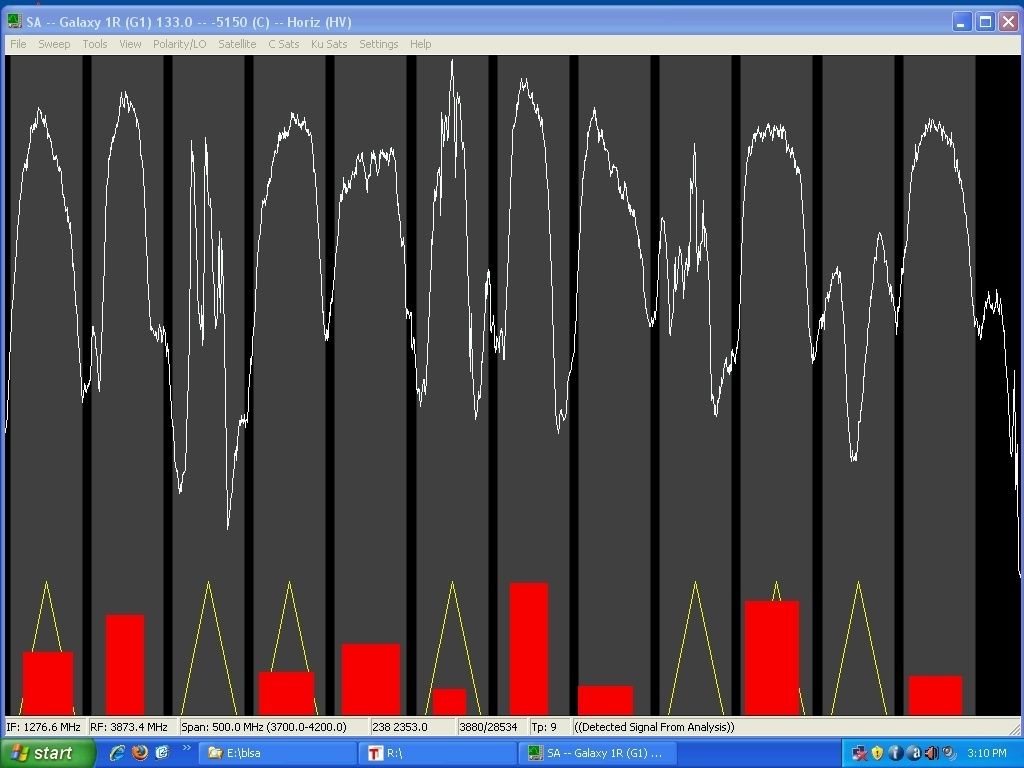The width and height of the screenshot is (1024, 768).
Task: Open the Polarity/LO menu
Action: pyautogui.click(x=180, y=44)
